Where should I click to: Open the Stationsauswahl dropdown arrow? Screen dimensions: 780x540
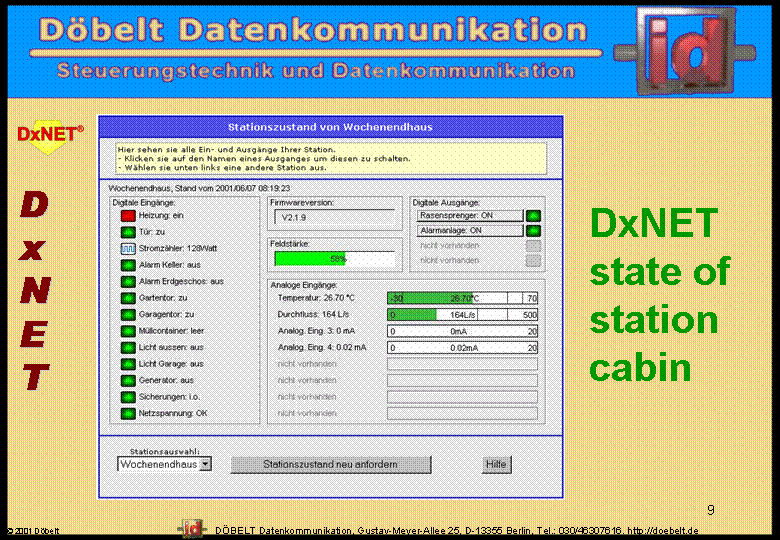tap(205, 464)
